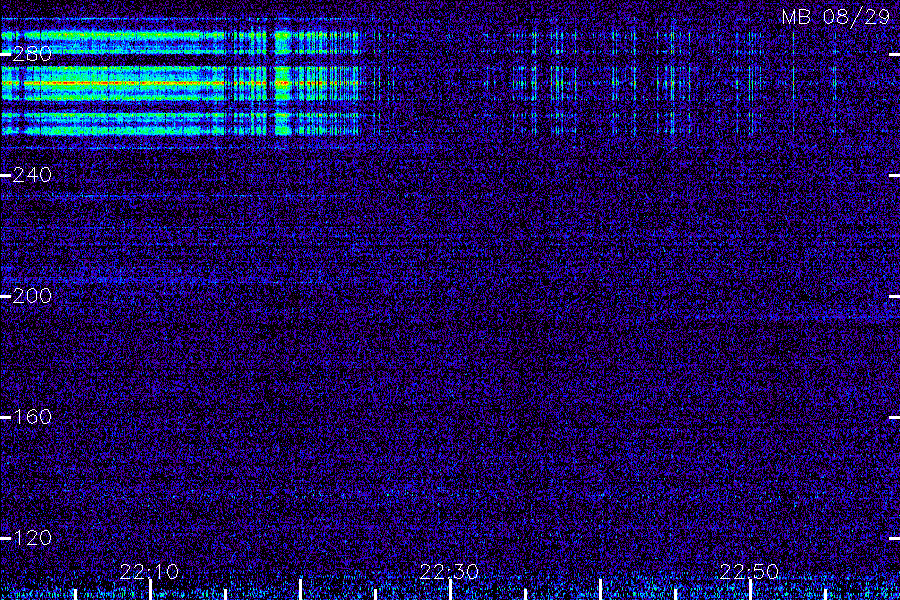Click the 200 frequency axis label
This screenshot has width=900, height=600.
[32, 296]
